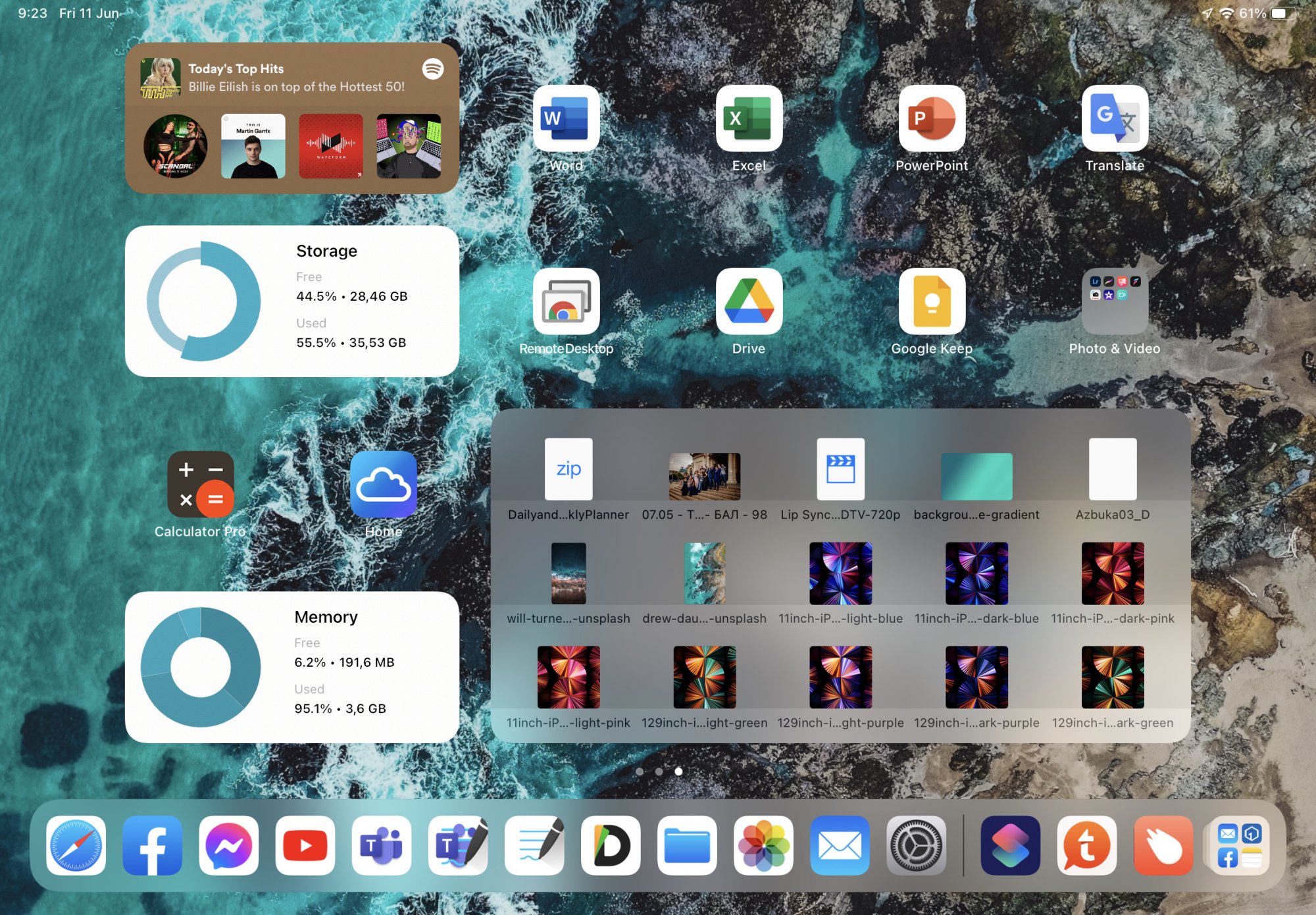Open the Calculator Pro app
Image resolution: width=1316 pixels, height=915 pixels.
200,484
